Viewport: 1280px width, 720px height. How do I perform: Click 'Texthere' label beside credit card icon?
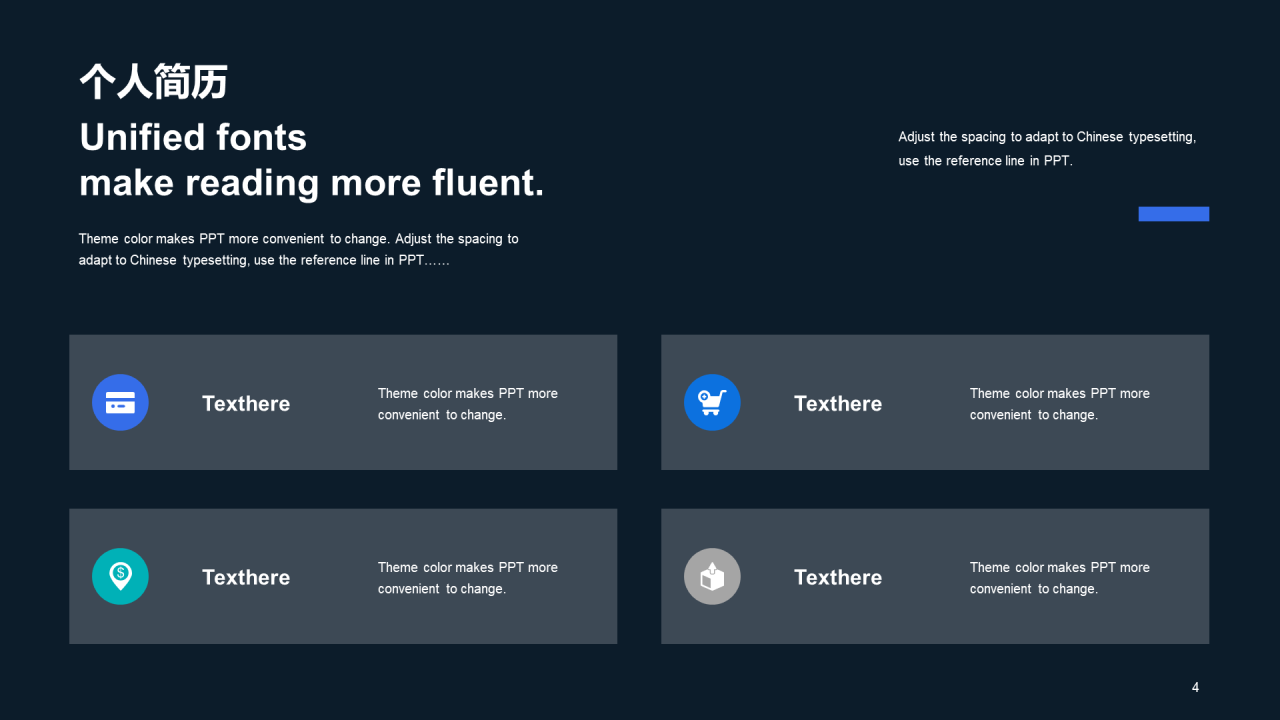(246, 404)
